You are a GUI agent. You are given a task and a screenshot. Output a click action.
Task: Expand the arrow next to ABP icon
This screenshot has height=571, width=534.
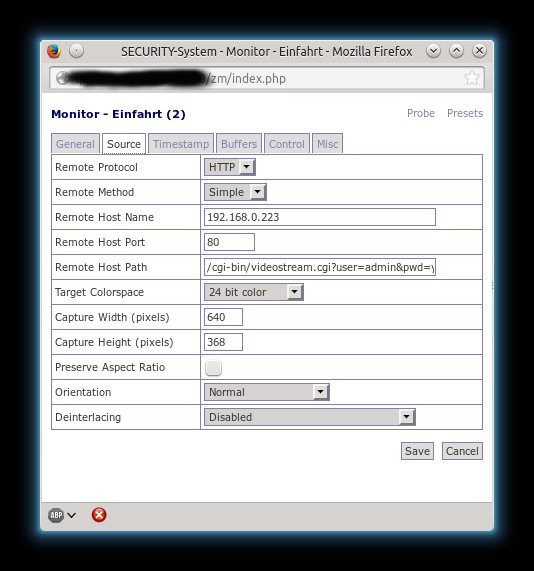(72, 515)
